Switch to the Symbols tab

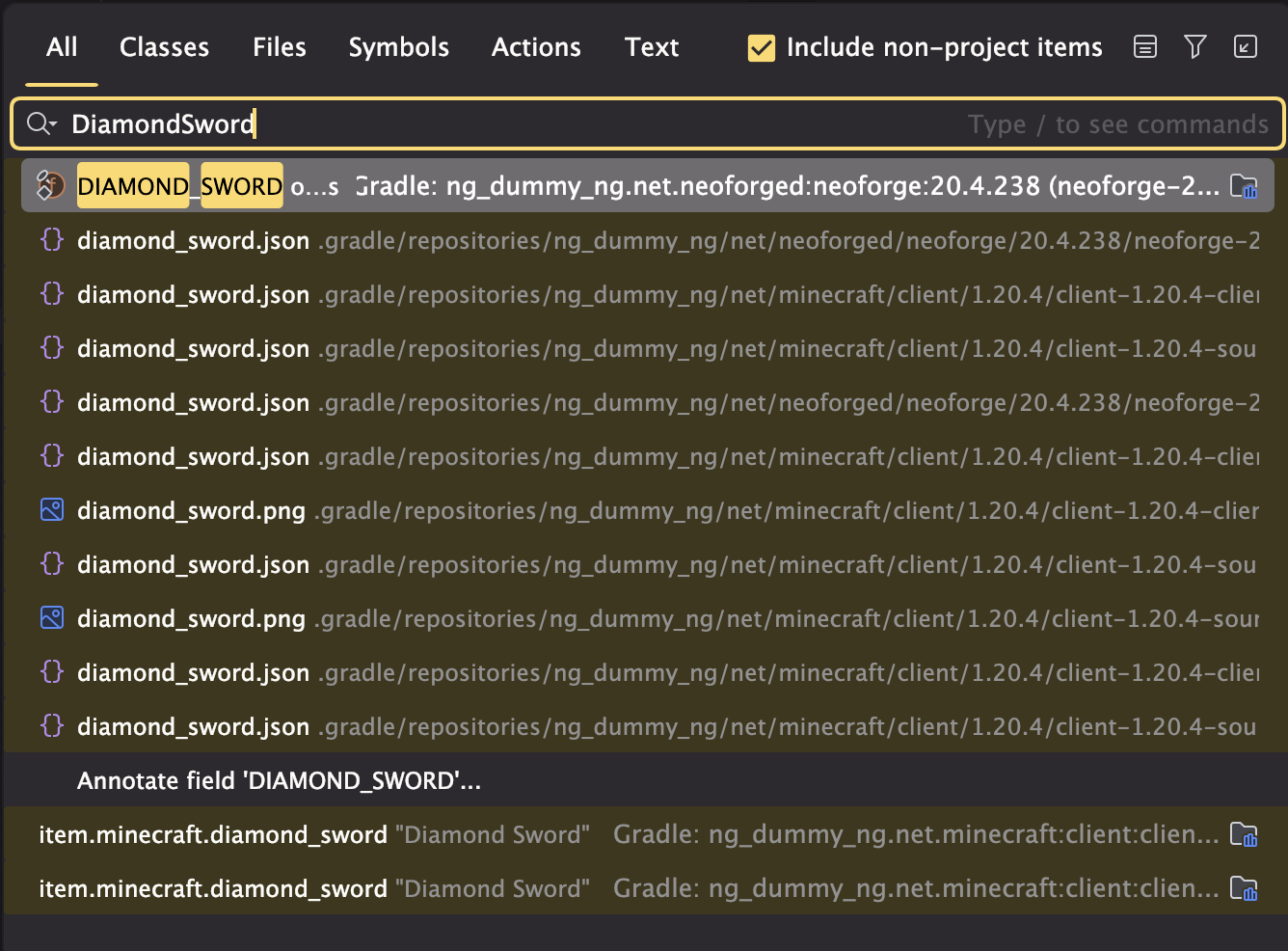[399, 47]
